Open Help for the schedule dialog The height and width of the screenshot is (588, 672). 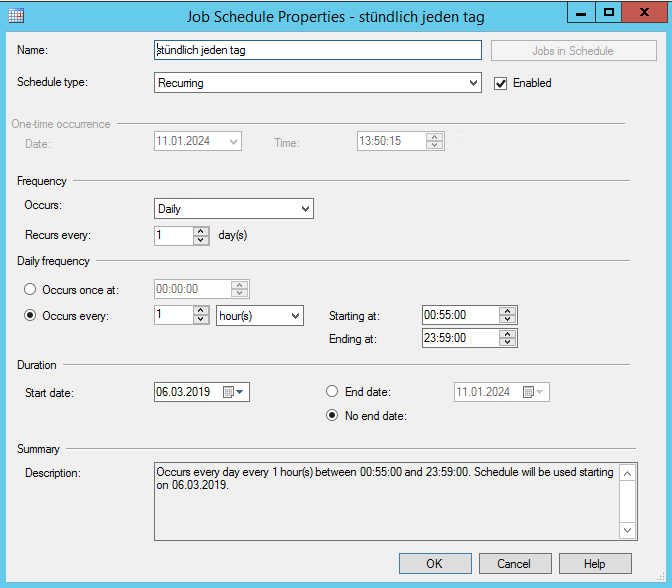point(595,563)
